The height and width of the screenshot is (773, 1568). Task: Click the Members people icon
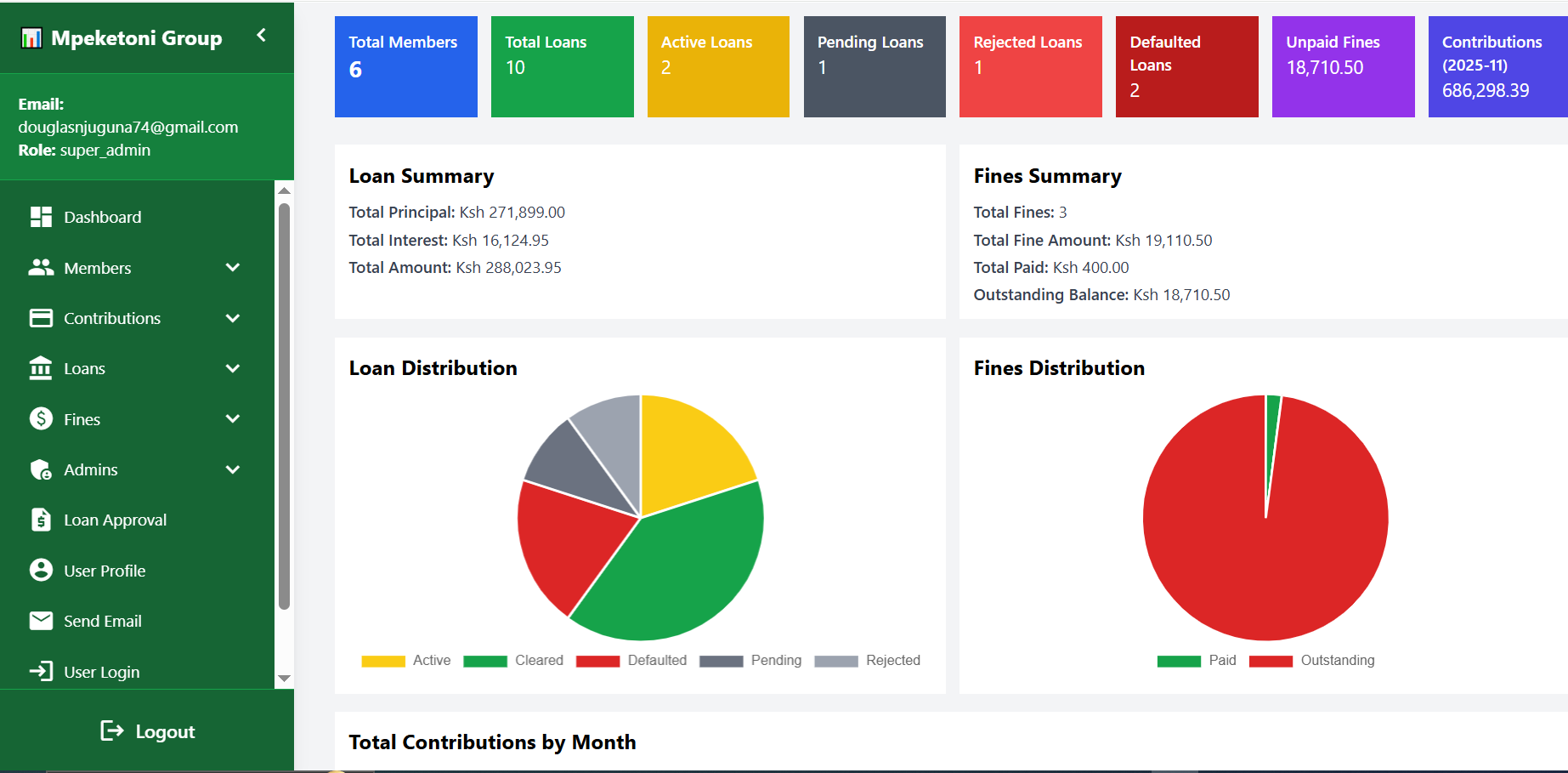pyautogui.click(x=41, y=268)
